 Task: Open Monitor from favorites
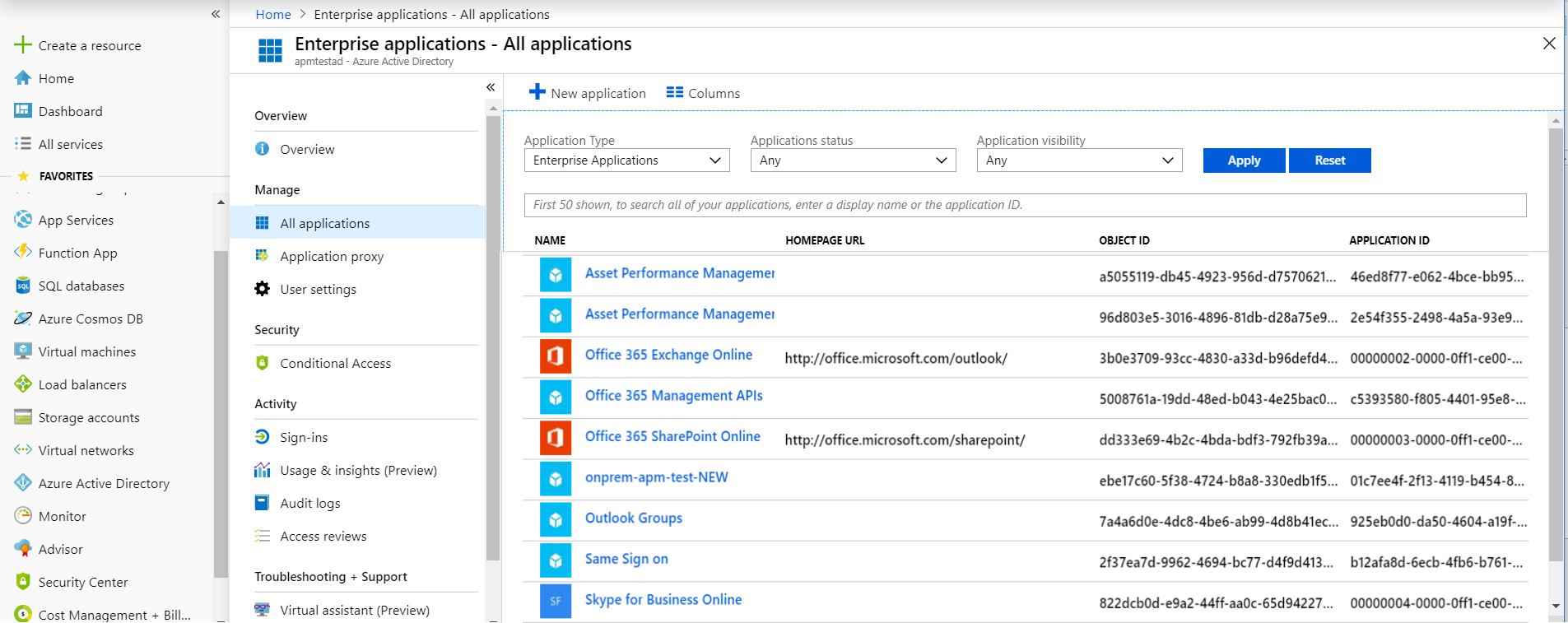[x=62, y=516]
